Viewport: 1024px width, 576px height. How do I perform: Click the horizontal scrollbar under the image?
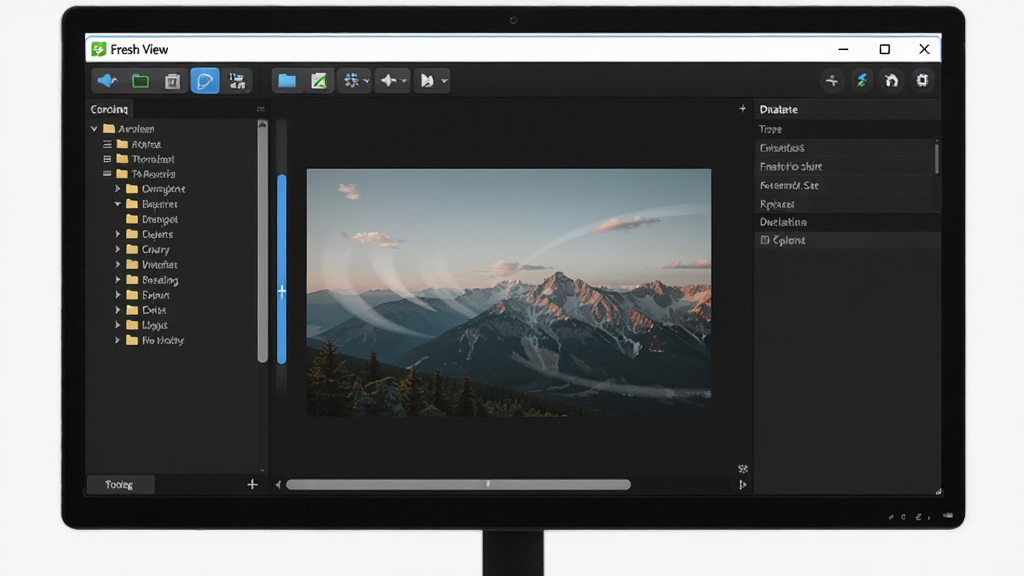tap(458, 485)
